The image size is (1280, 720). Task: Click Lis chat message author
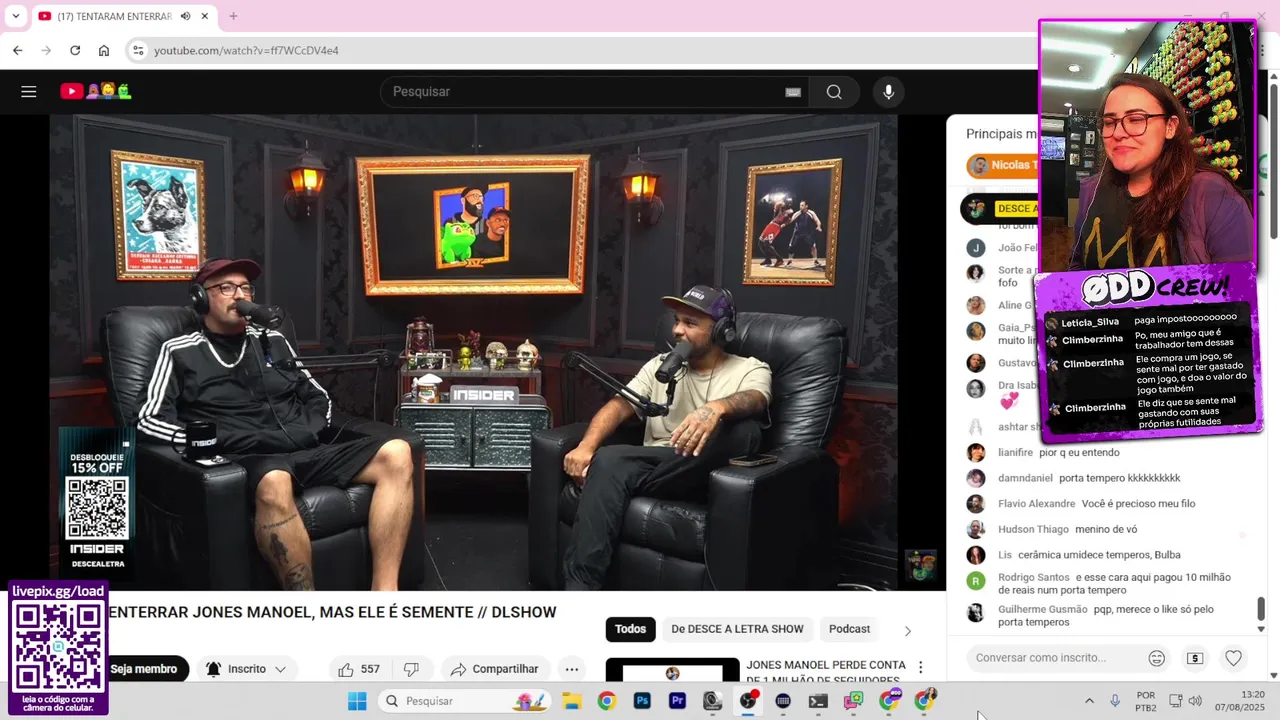[x=1005, y=554]
